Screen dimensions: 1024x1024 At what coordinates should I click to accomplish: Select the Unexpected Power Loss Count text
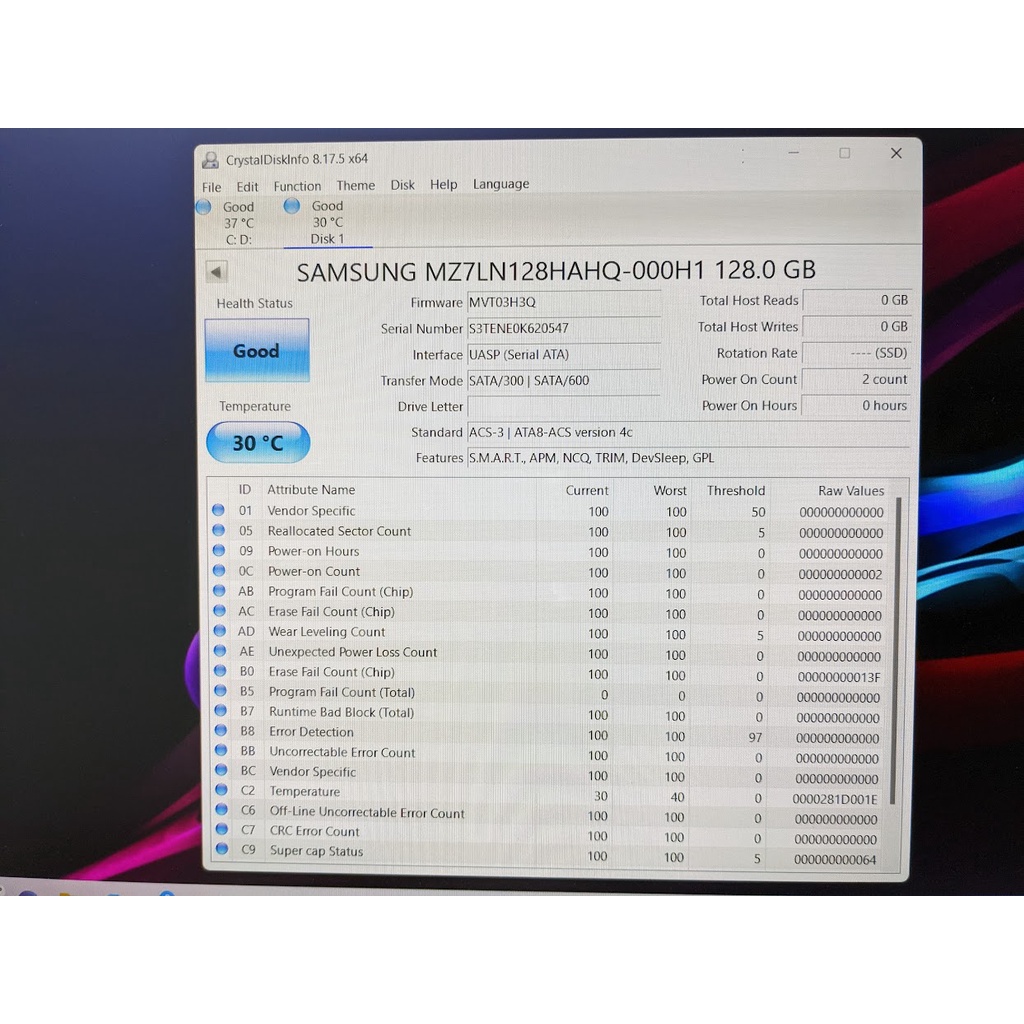point(353,652)
